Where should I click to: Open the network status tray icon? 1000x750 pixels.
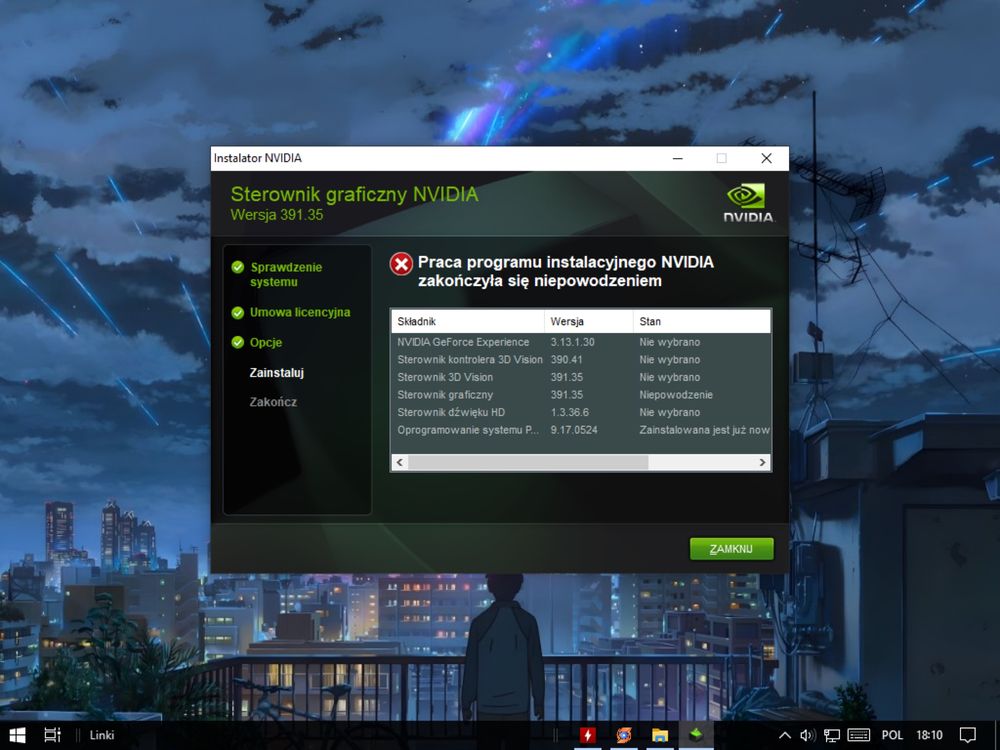pyautogui.click(x=832, y=735)
